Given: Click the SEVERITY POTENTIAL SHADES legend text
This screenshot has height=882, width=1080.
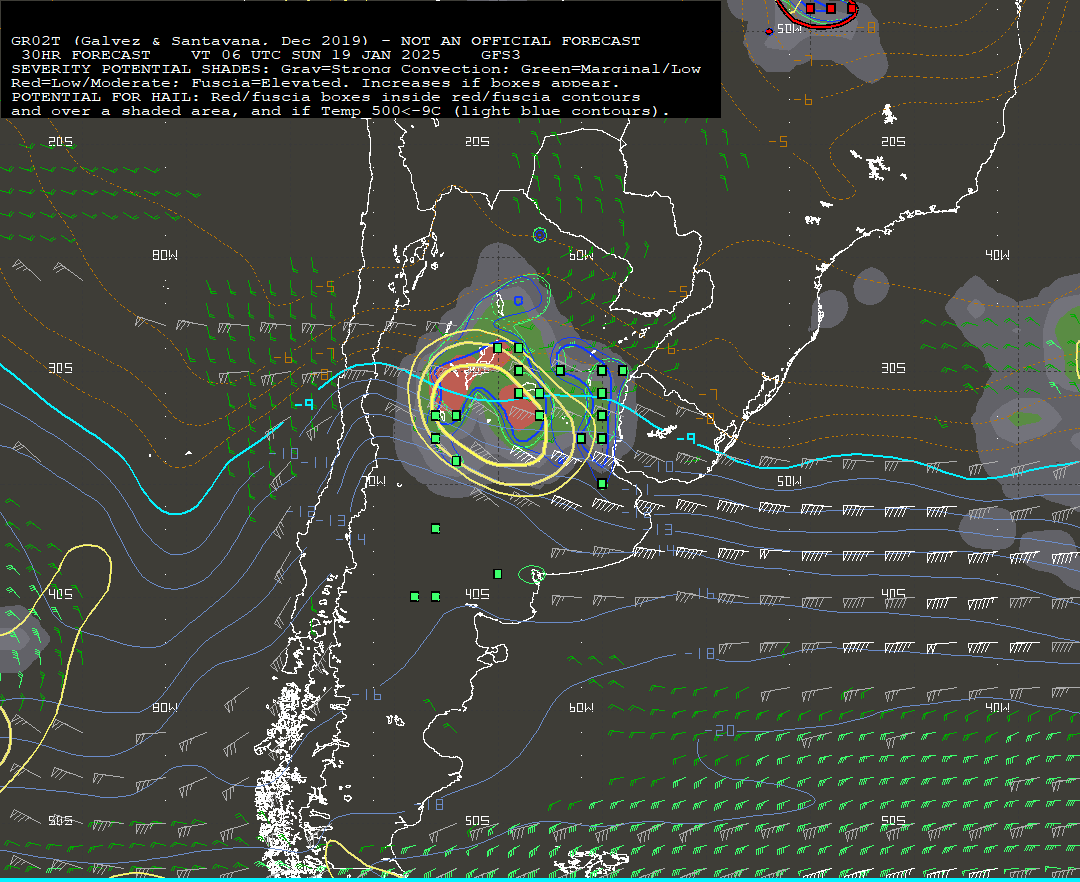Looking at the screenshot, I should click(141, 69).
